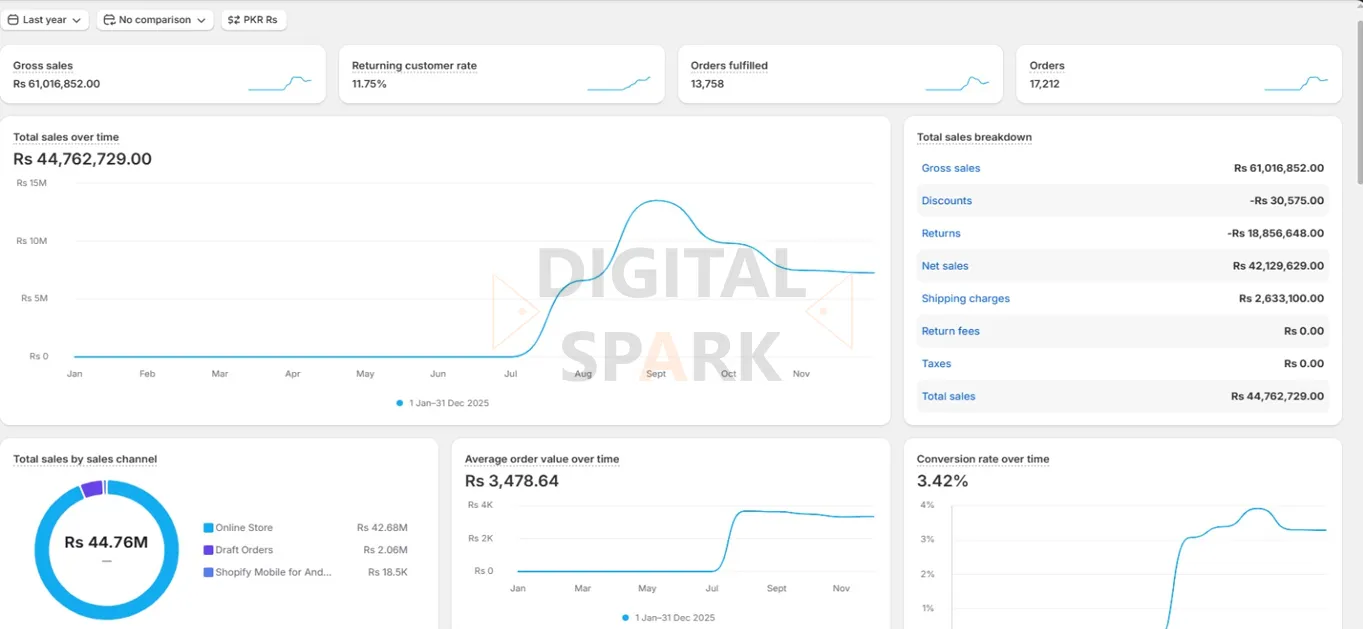Open the Gross sales breakdown link

(x=950, y=168)
